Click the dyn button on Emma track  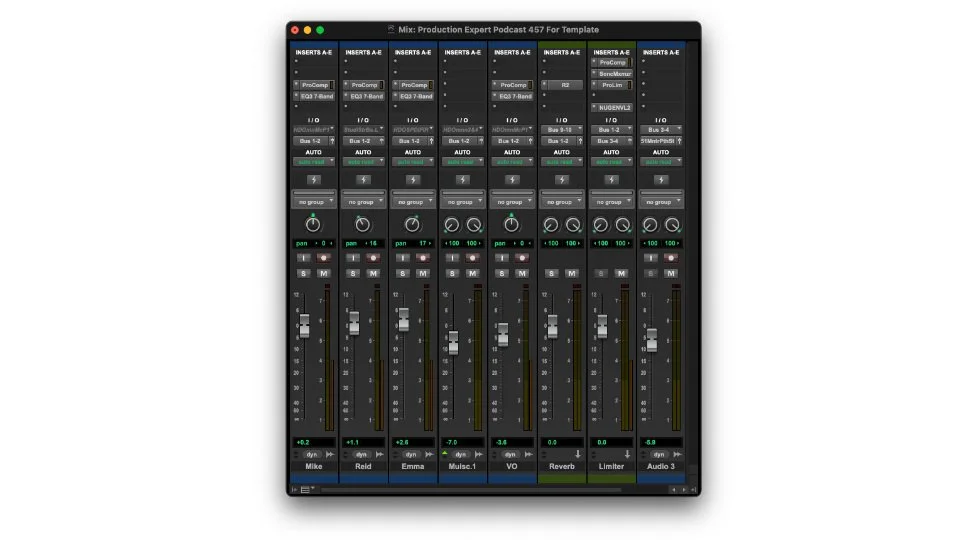click(x=411, y=454)
